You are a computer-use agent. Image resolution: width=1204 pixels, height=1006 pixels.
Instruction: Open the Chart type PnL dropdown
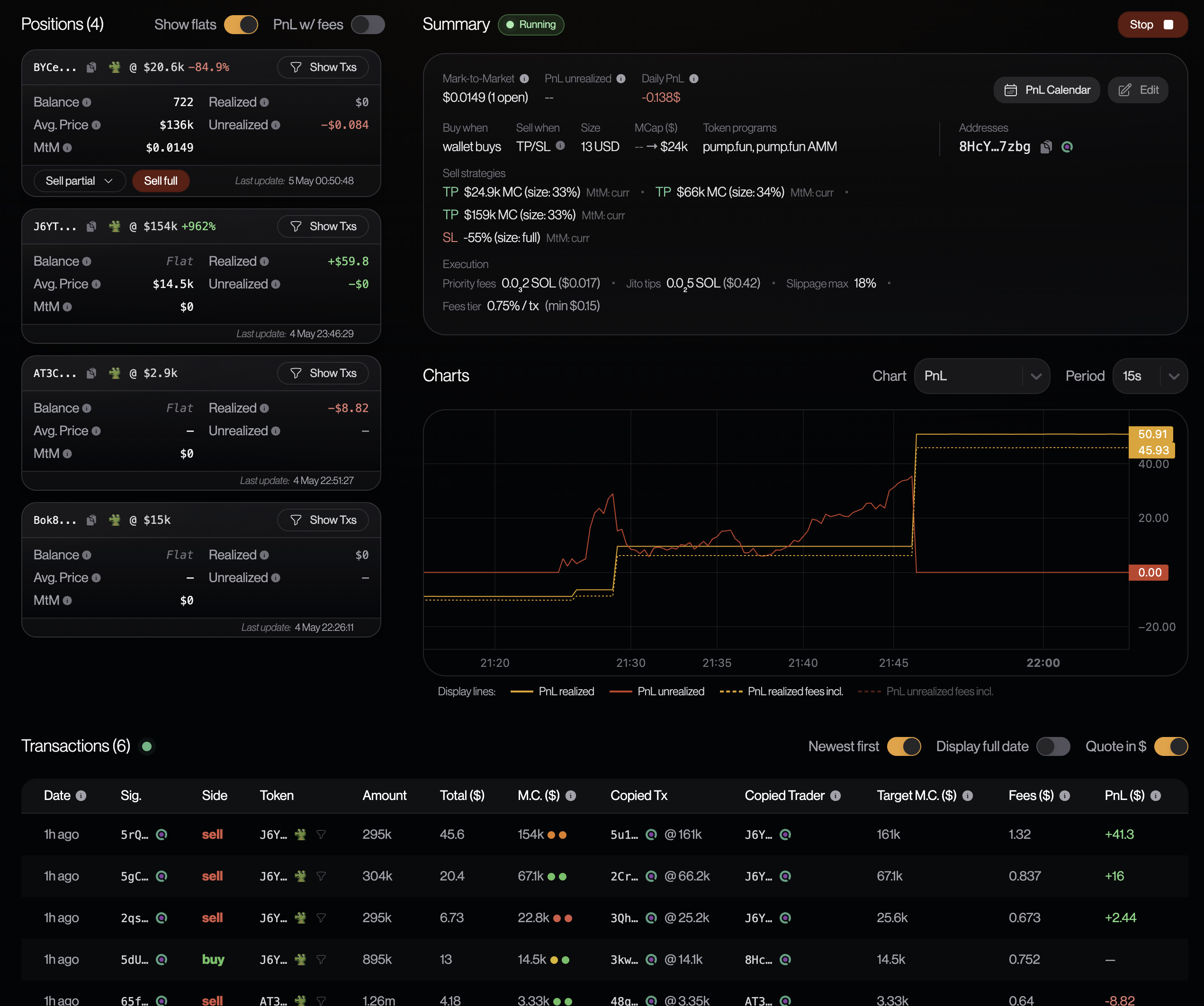(981, 376)
